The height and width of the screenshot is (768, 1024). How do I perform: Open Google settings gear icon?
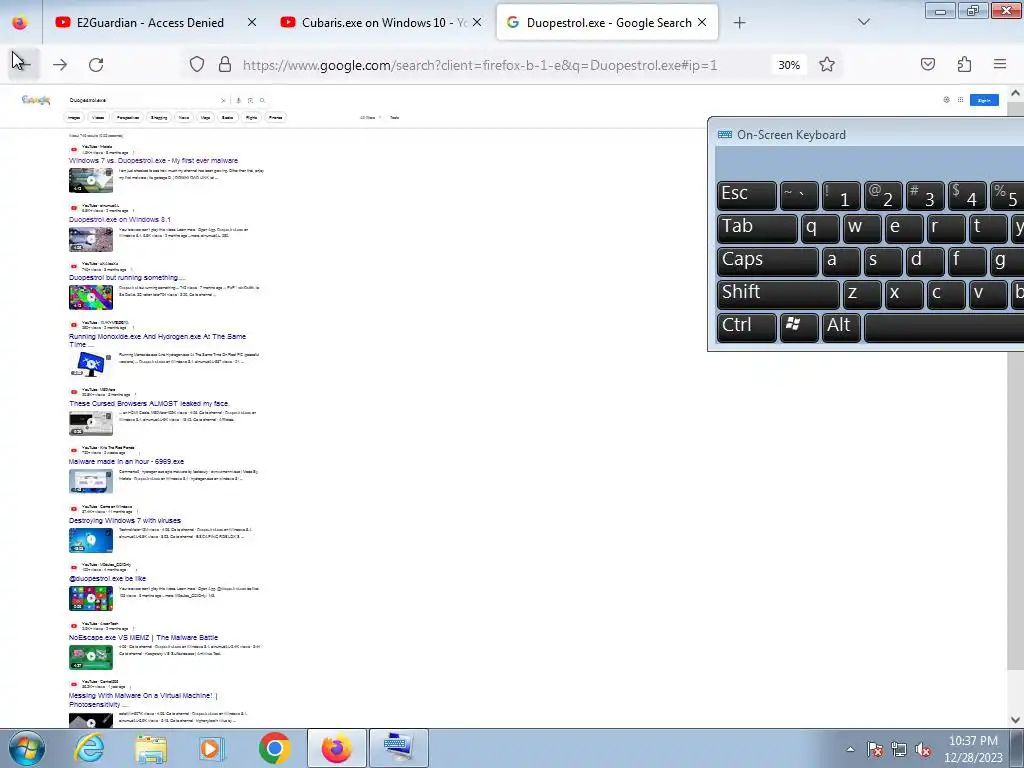946,100
